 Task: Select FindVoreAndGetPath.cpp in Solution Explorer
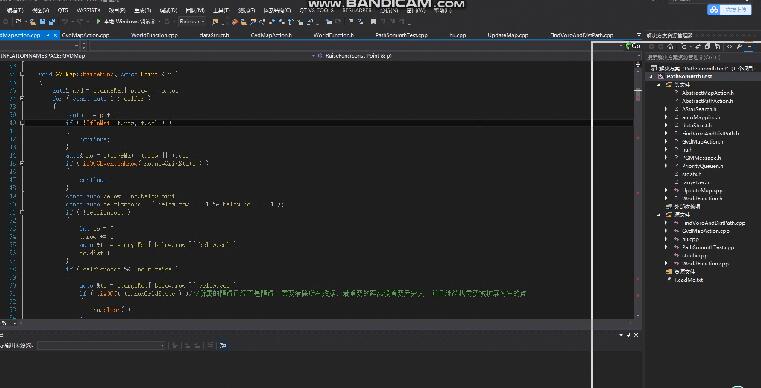coord(713,223)
